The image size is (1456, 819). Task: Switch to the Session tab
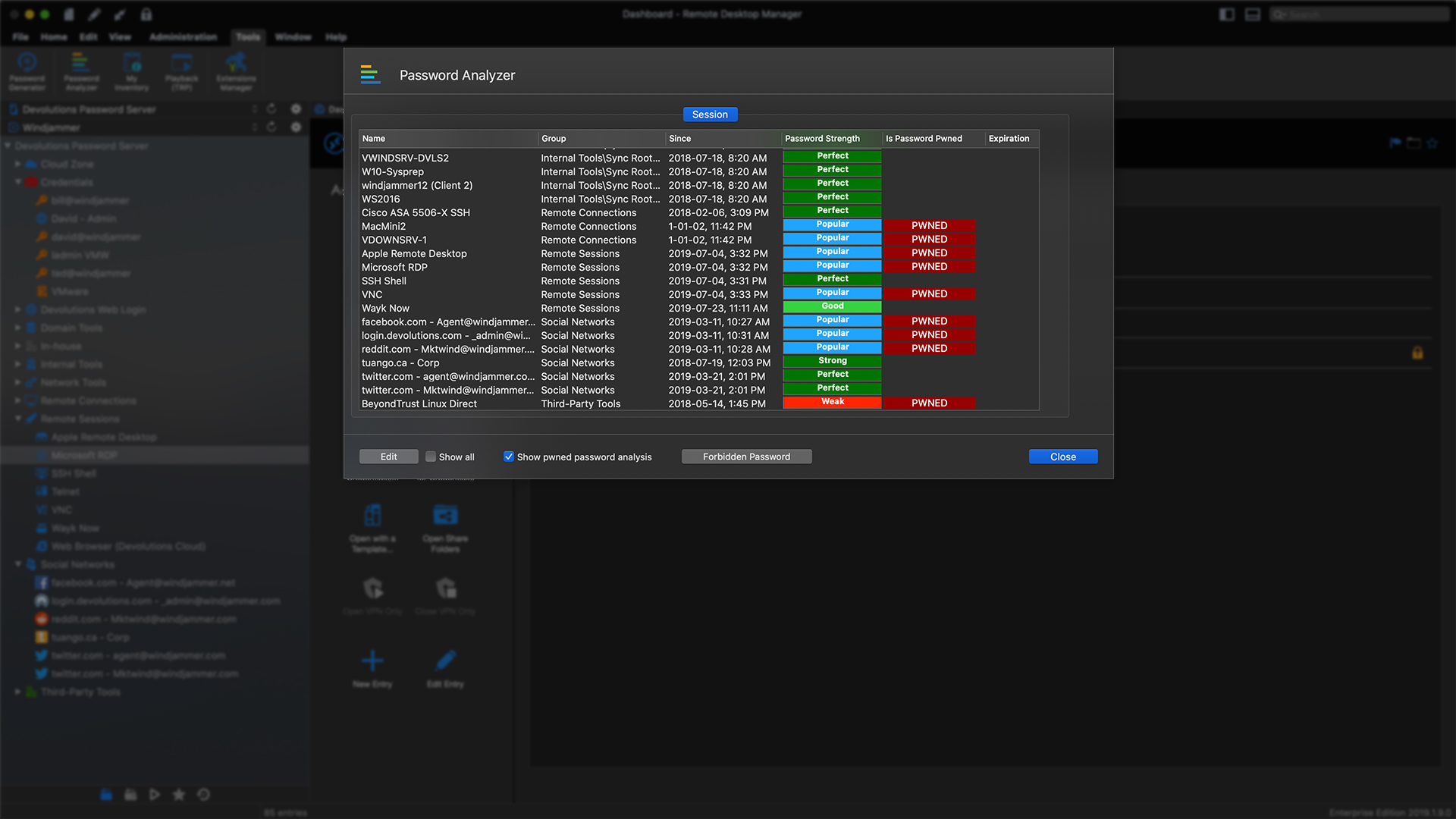click(x=710, y=115)
